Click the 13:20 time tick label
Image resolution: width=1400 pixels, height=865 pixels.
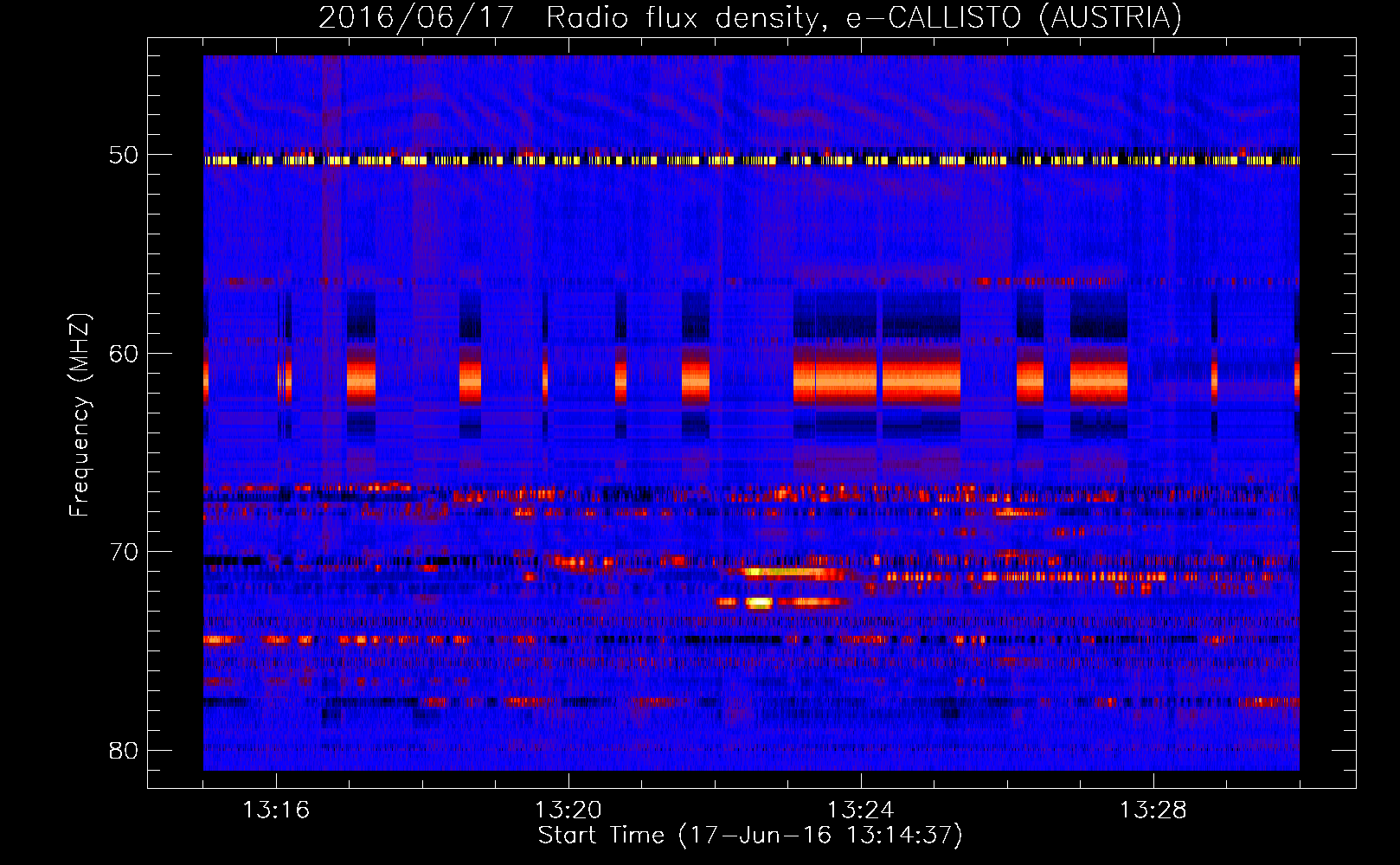click(x=568, y=811)
